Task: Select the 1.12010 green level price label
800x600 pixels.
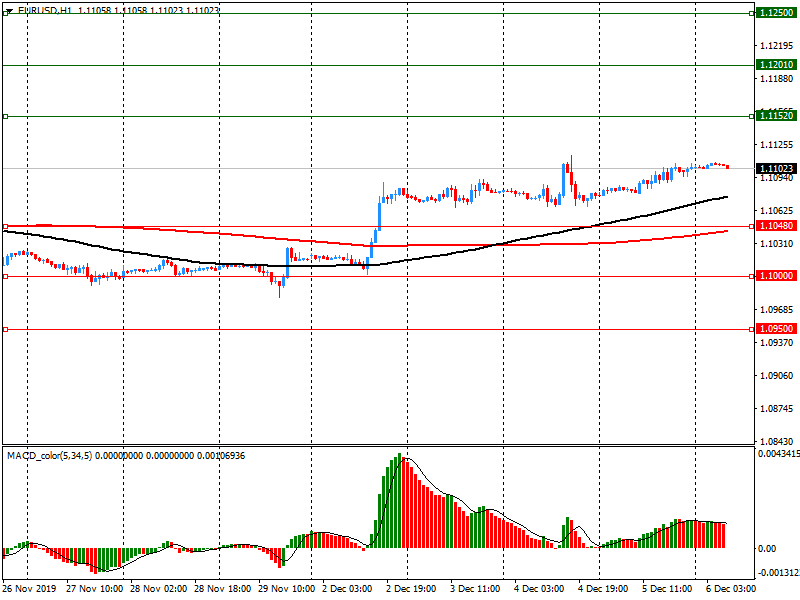Action: point(777,64)
